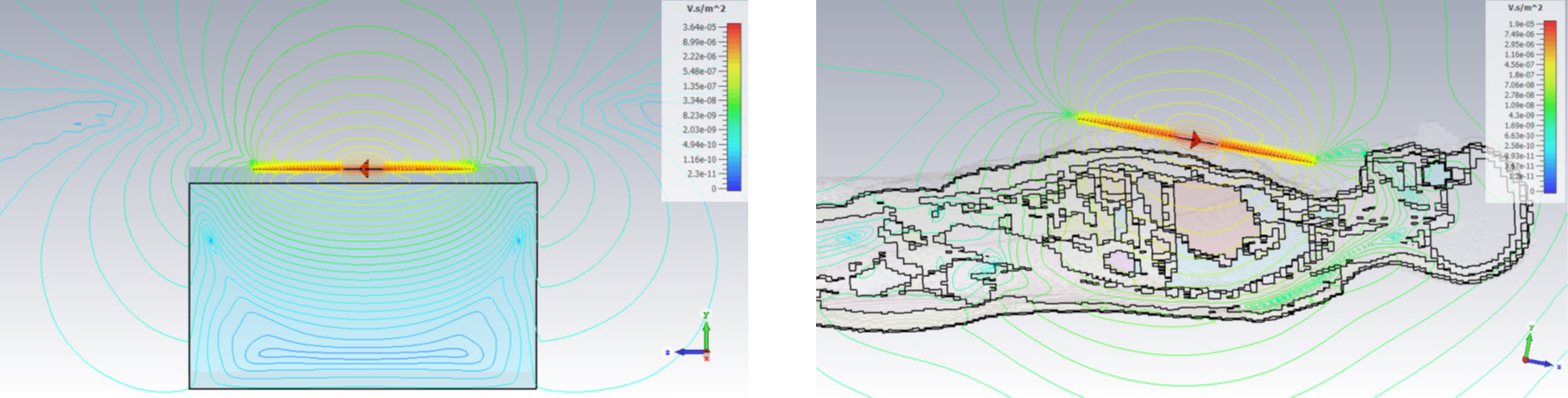Select the red arrow on the tilted source
Screen dimensions: 1568x398
(1197, 139)
